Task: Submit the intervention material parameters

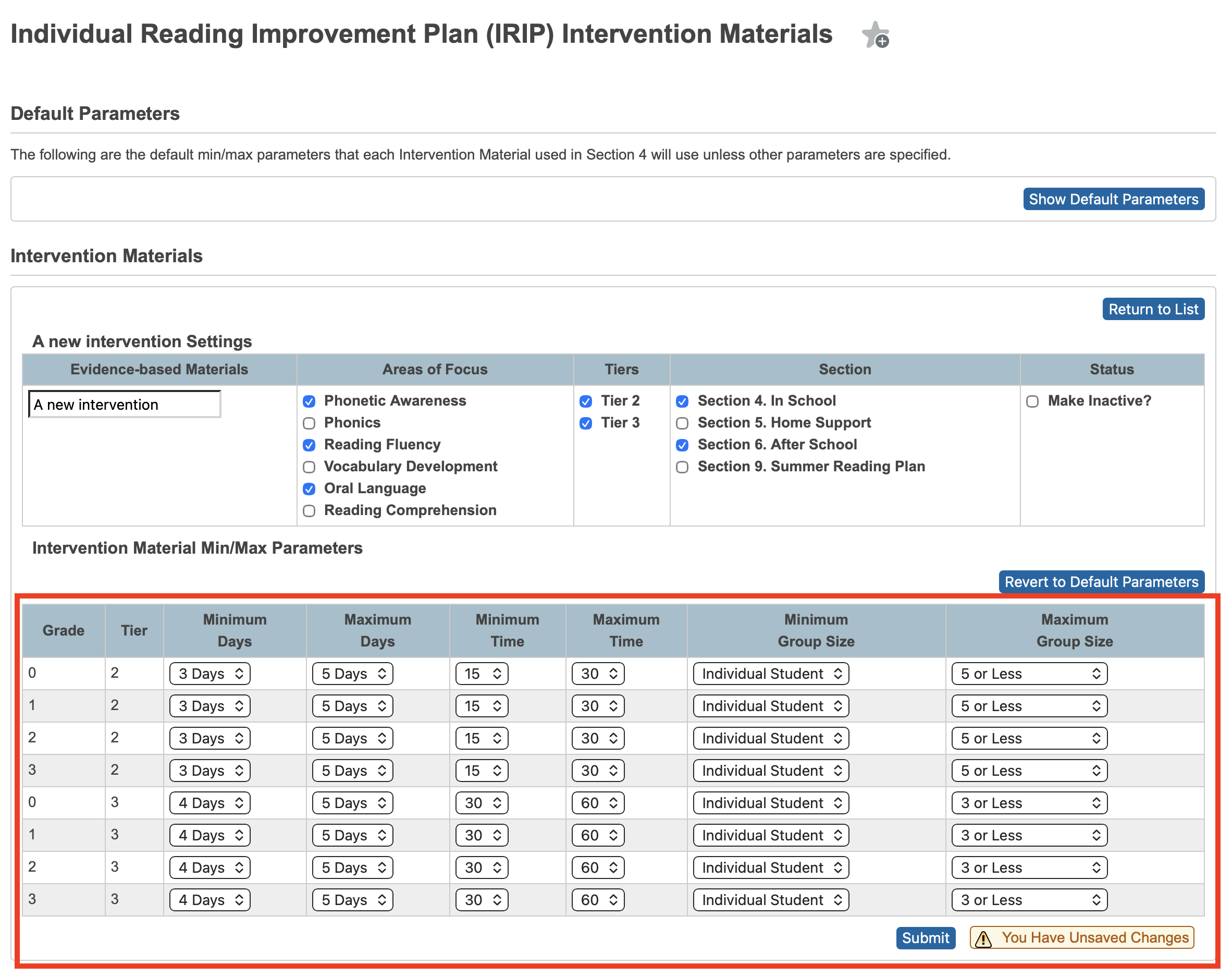Action: (925, 937)
